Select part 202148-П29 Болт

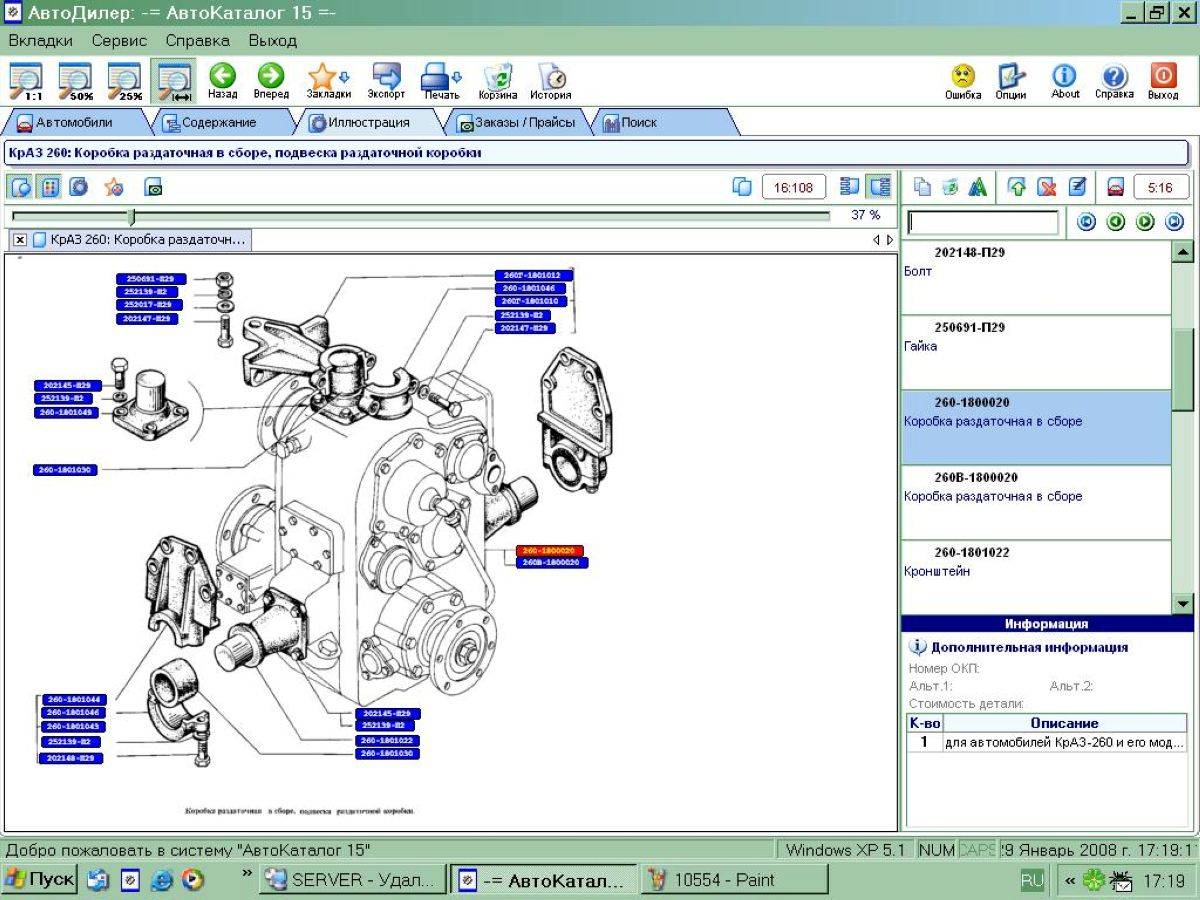(1036, 277)
